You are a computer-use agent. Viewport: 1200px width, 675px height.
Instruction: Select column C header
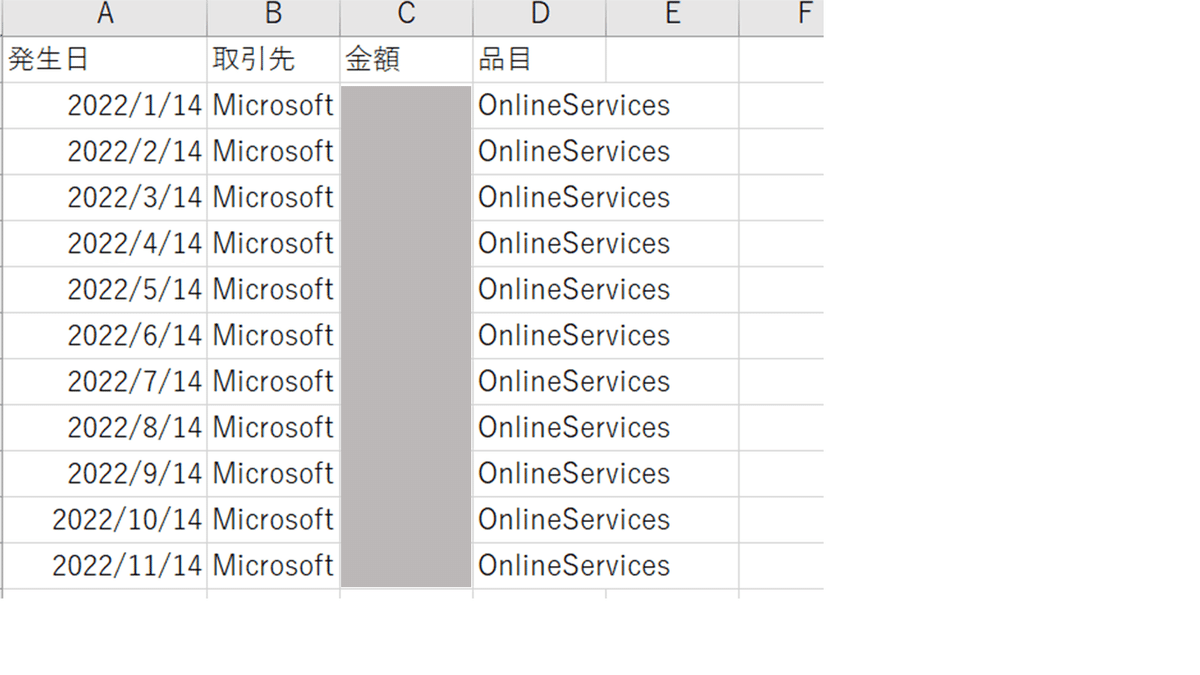[x=406, y=17]
